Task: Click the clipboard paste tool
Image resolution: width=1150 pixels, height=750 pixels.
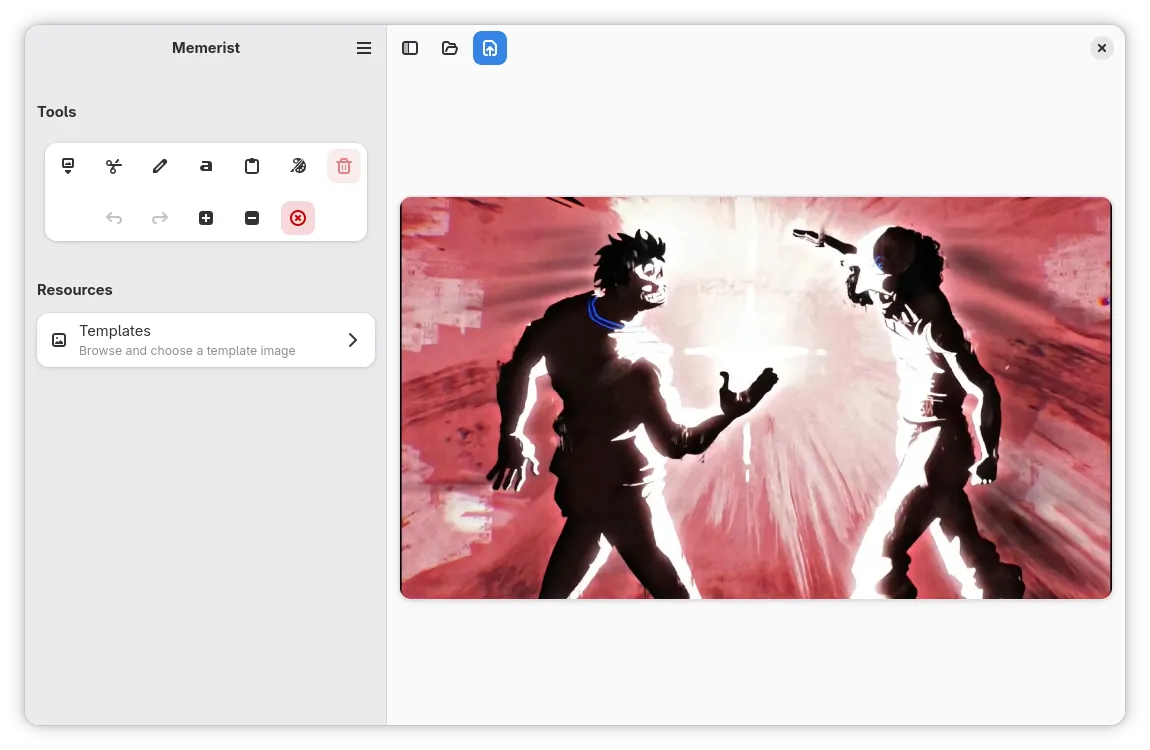Action: point(252,166)
